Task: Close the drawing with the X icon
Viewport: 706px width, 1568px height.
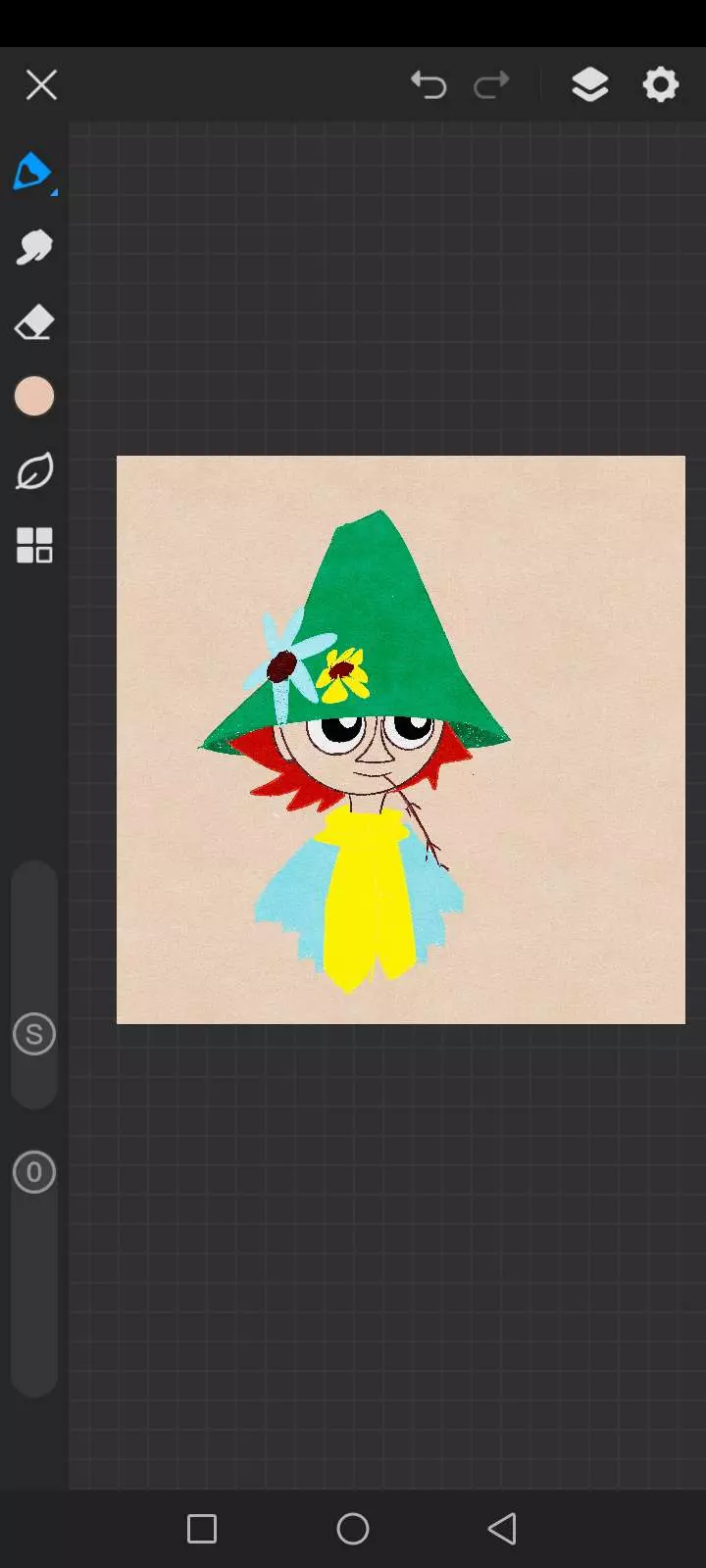Action: (x=41, y=85)
